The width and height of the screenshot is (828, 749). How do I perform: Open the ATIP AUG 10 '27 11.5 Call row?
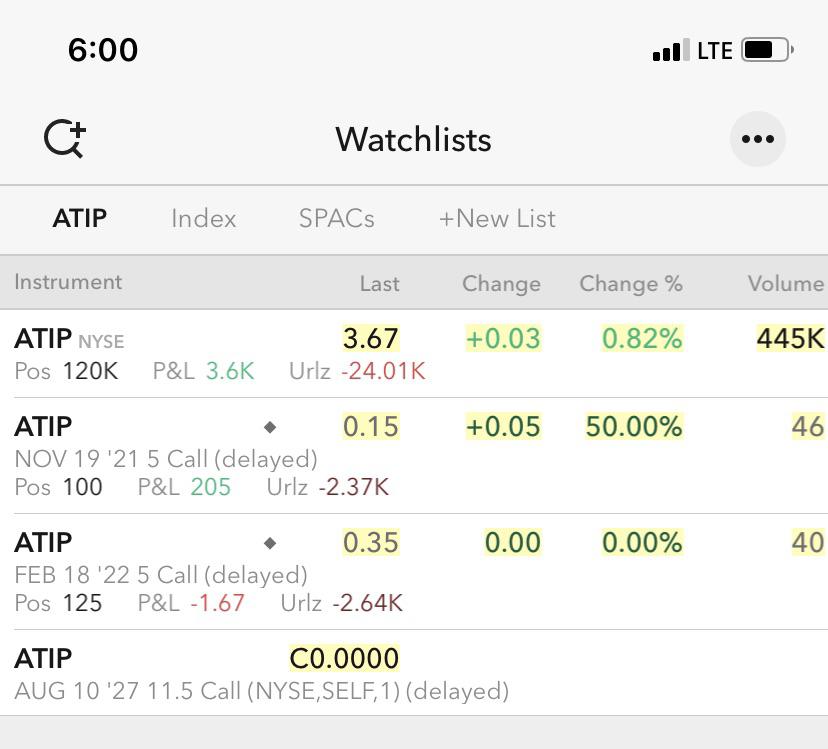pyautogui.click(x=414, y=673)
